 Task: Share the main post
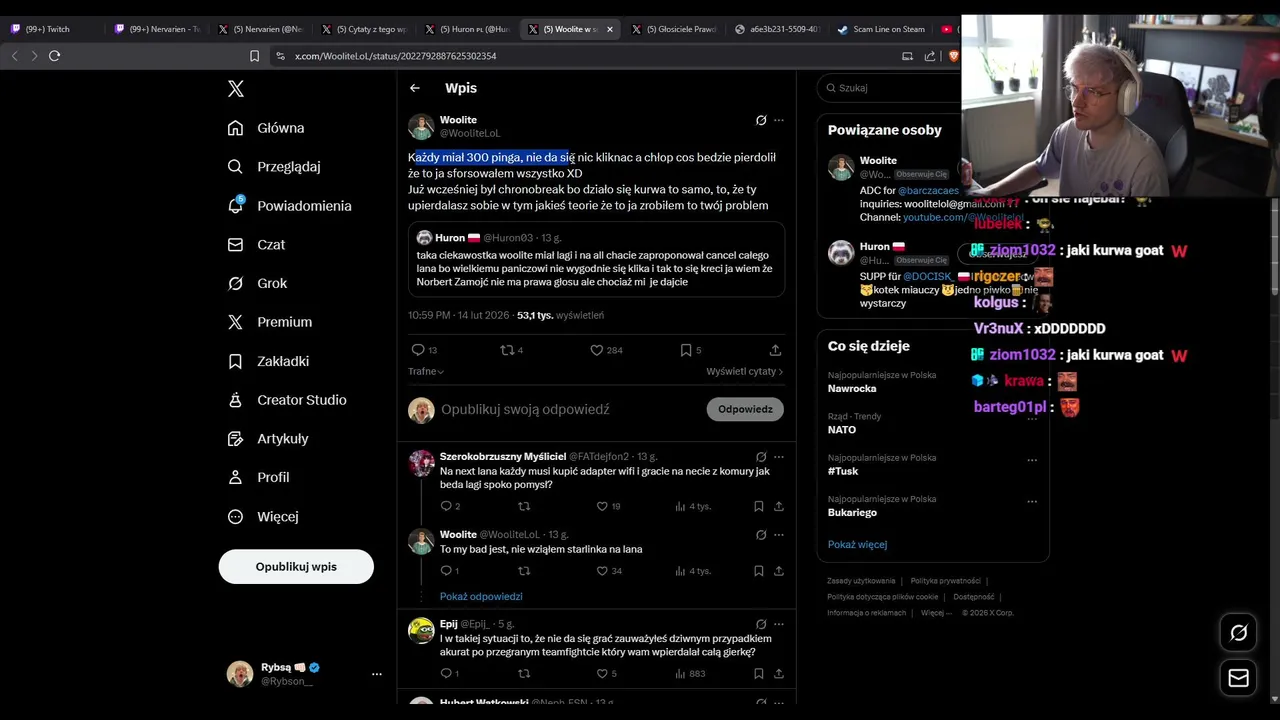[x=775, y=350]
